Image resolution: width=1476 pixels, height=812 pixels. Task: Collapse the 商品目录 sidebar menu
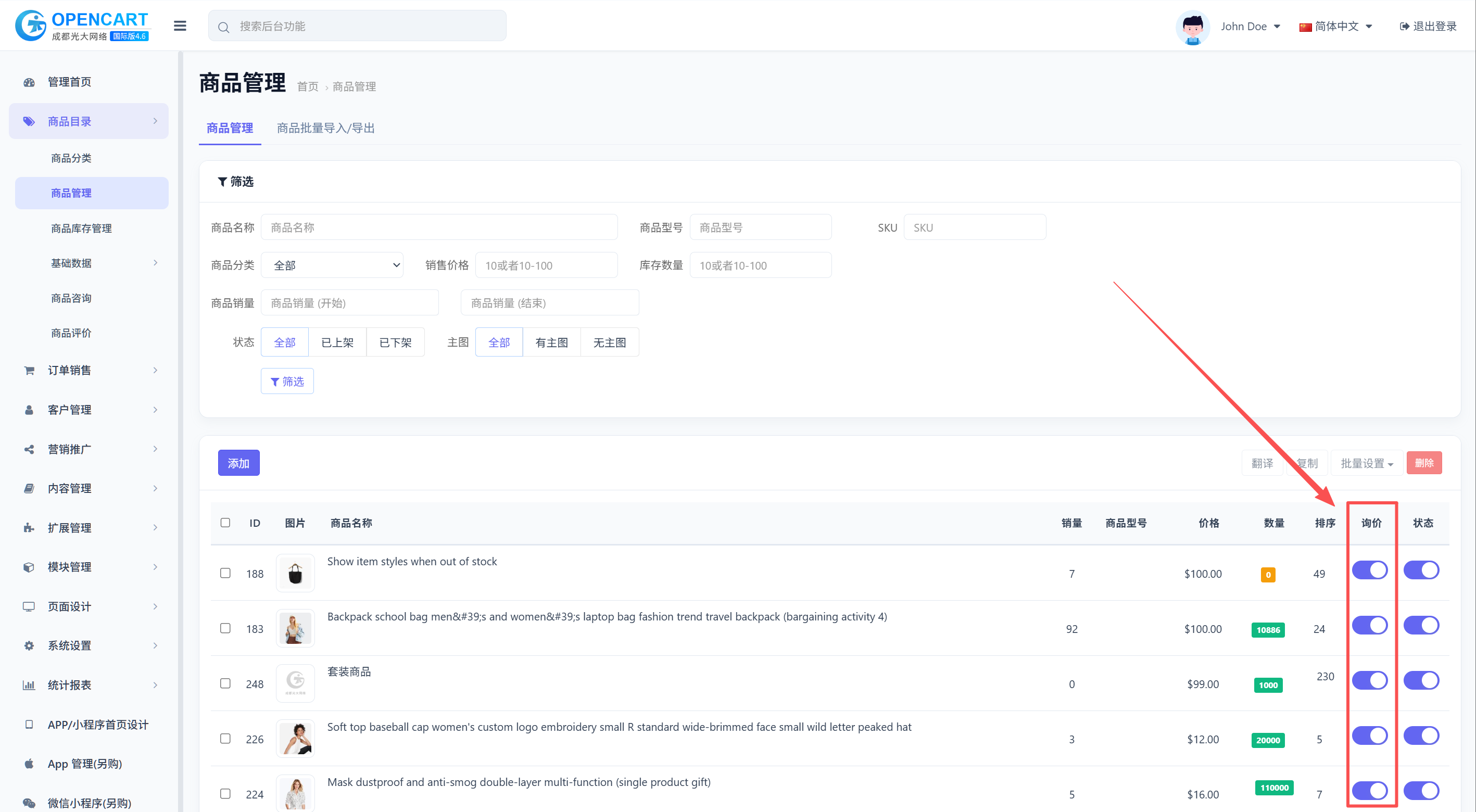[89, 121]
